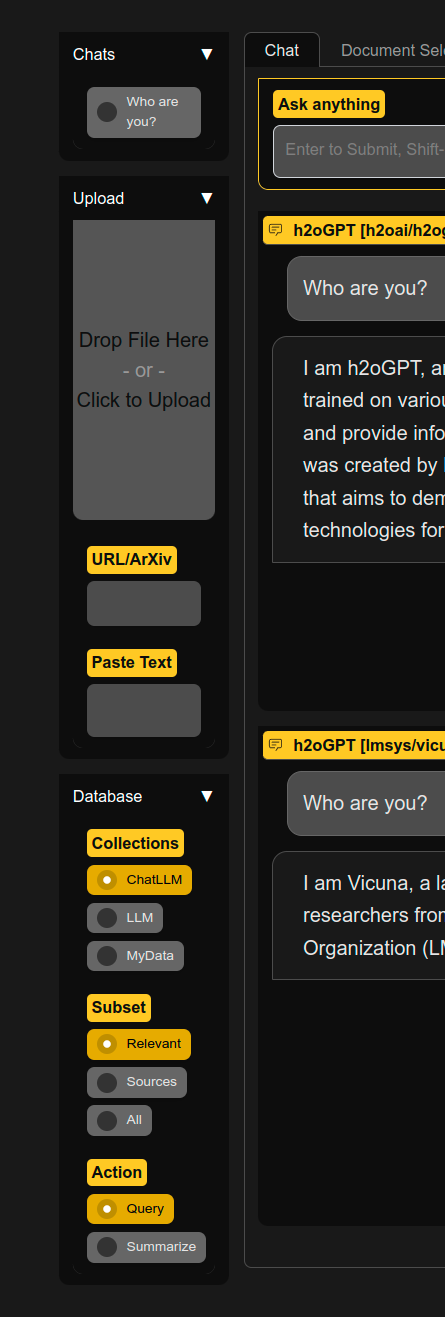The width and height of the screenshot is (445, 1317).
Task: Click the 'I am Vicuna' response text
Action: 373,915
